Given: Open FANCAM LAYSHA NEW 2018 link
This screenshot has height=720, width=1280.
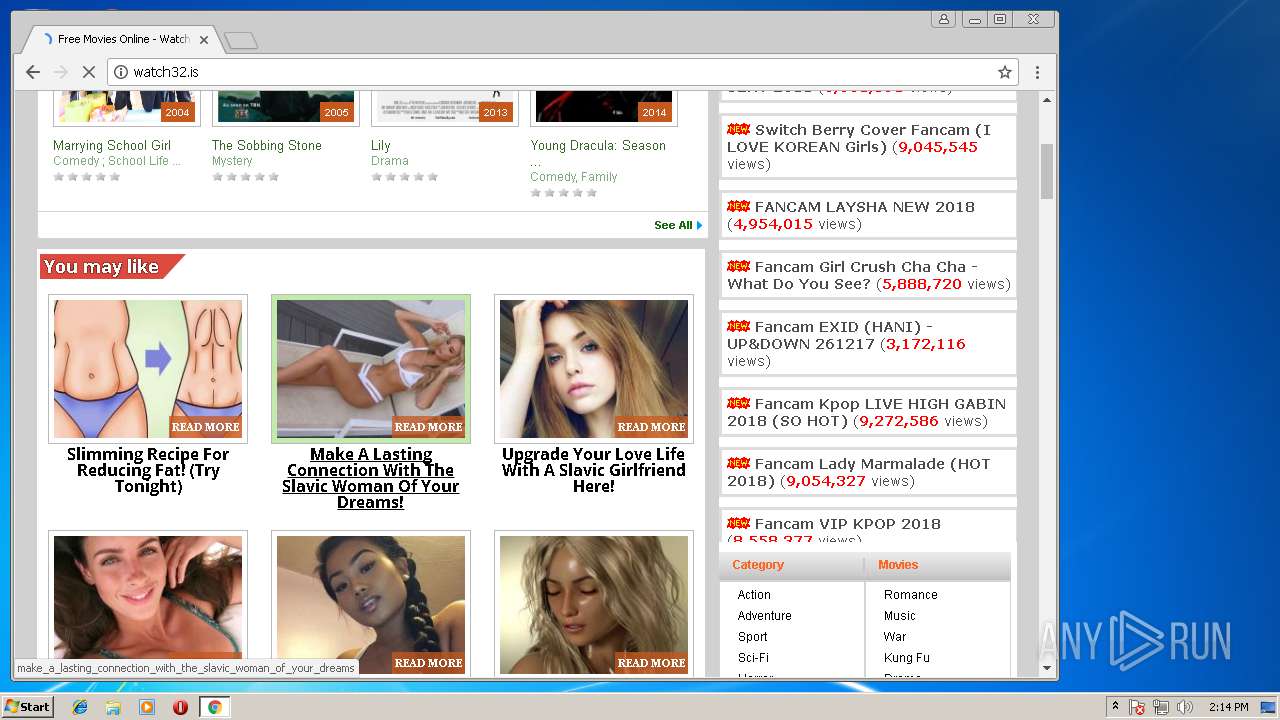Looking at the screenshot, I should coord(864,207).
